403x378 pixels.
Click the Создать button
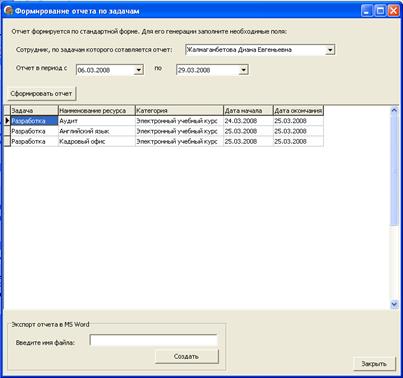click(x=187, y=357)
